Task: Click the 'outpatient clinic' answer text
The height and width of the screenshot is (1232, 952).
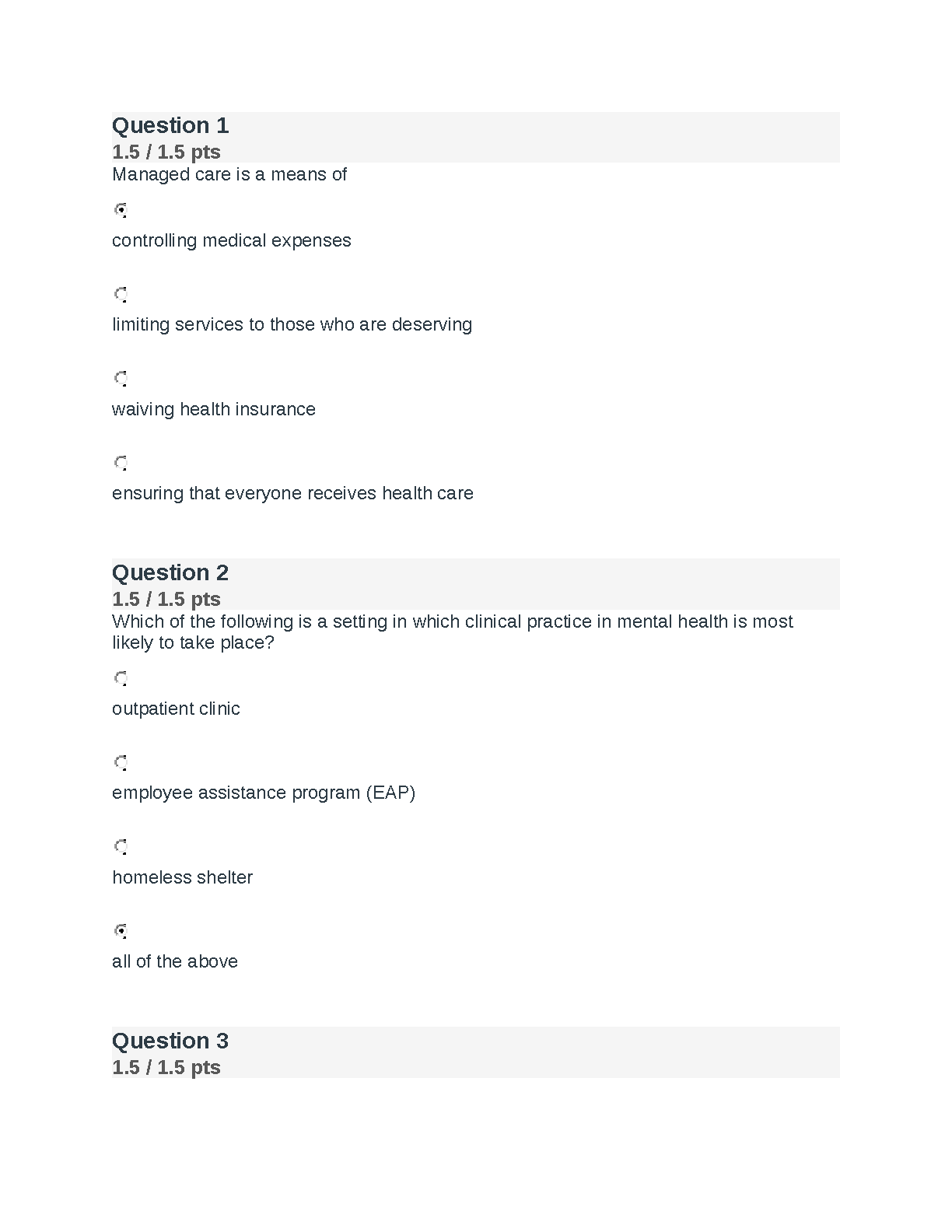Action: click(176, 709)
